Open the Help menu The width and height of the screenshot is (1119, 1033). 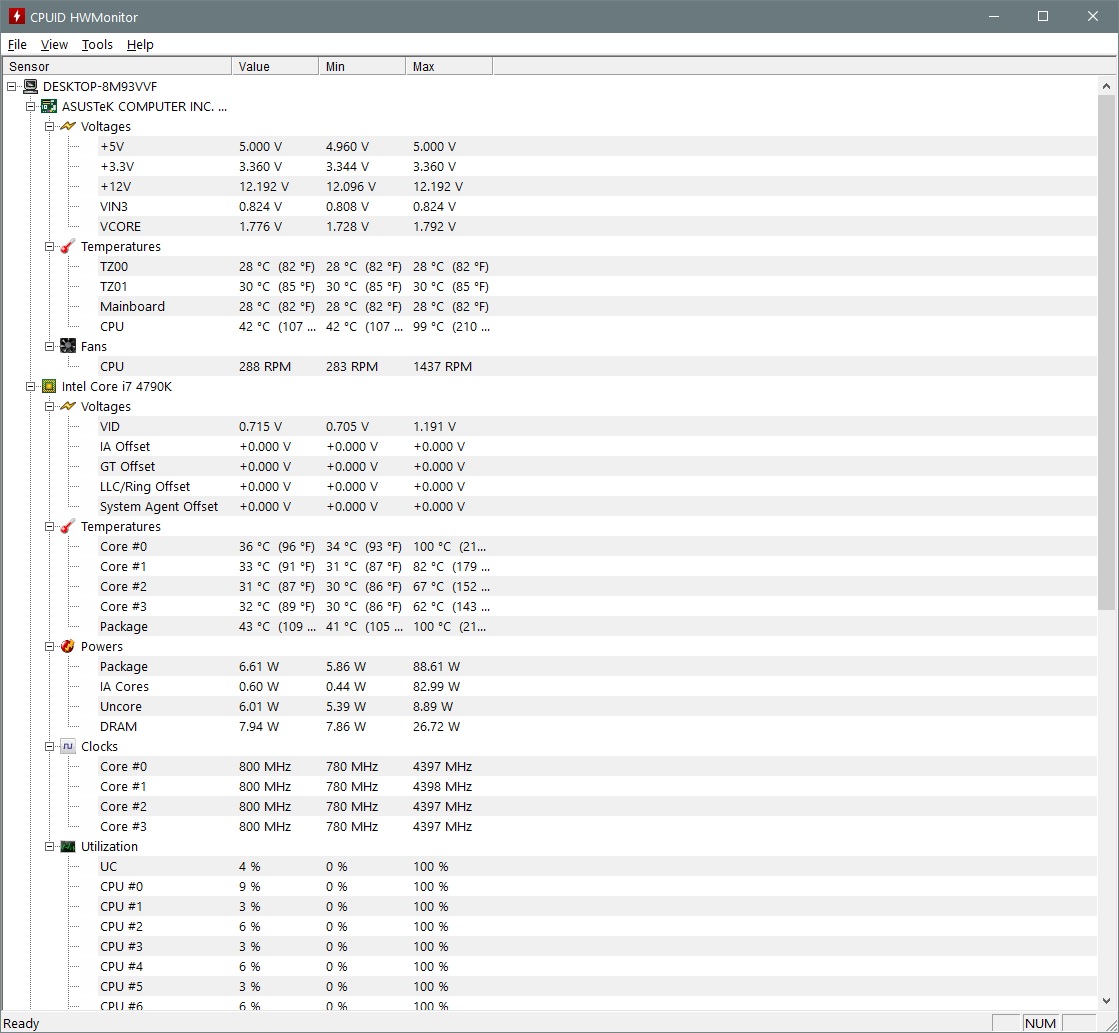tap(140, 44)
